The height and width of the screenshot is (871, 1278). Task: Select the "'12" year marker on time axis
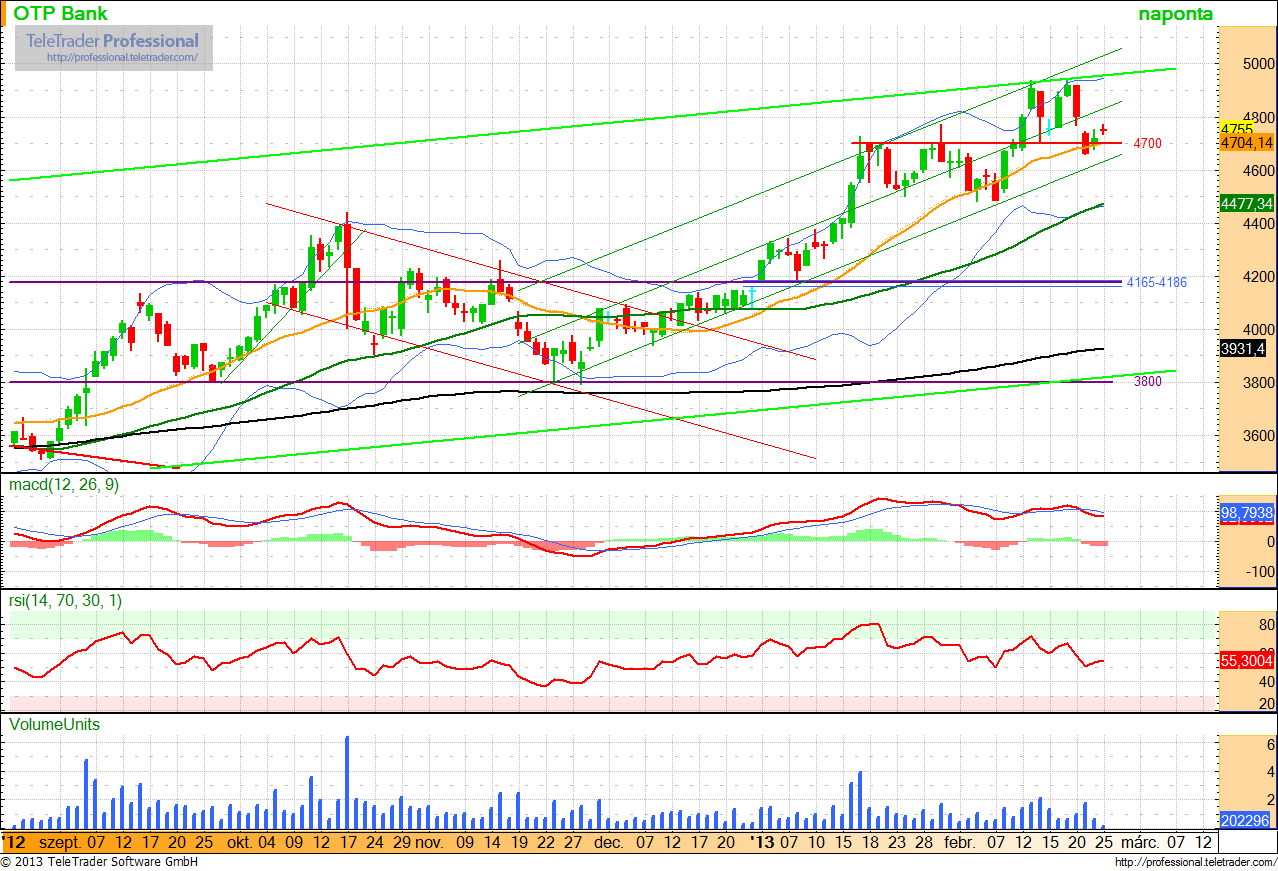(x=14, y=842)
